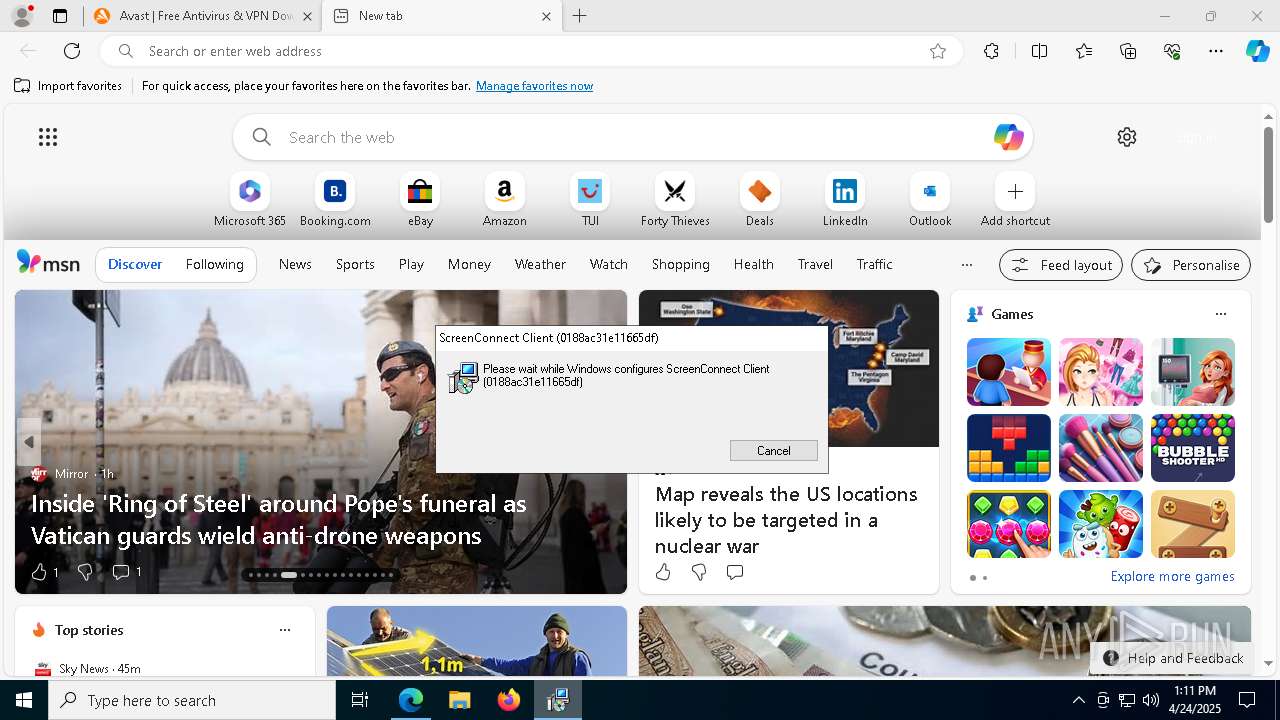Launch Firefox from the taskbar
The width and height of the screenshot is (1280, 720).
[x=509, y=700]
